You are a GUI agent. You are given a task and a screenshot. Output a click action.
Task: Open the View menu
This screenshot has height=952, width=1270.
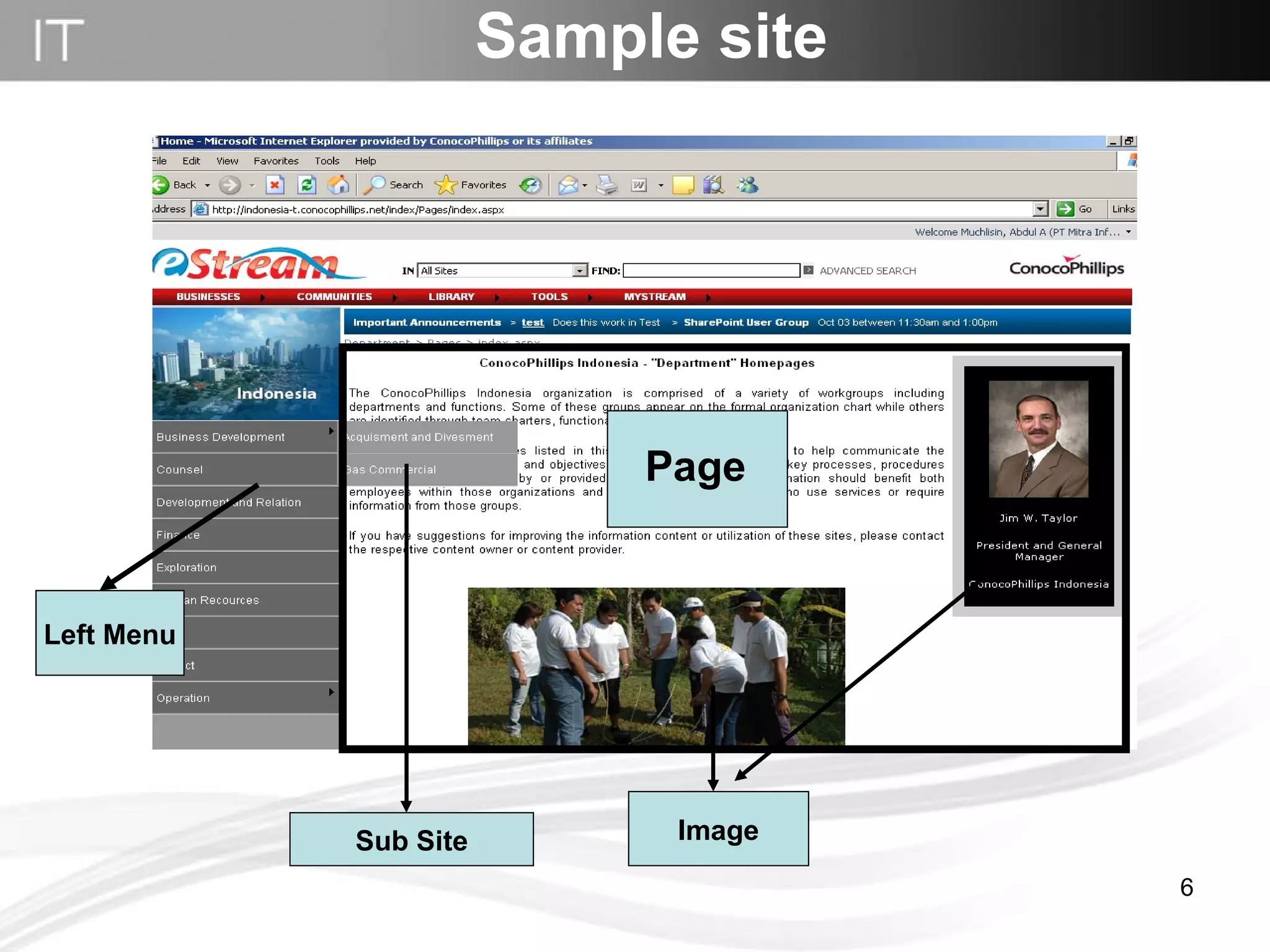[227, 161]
